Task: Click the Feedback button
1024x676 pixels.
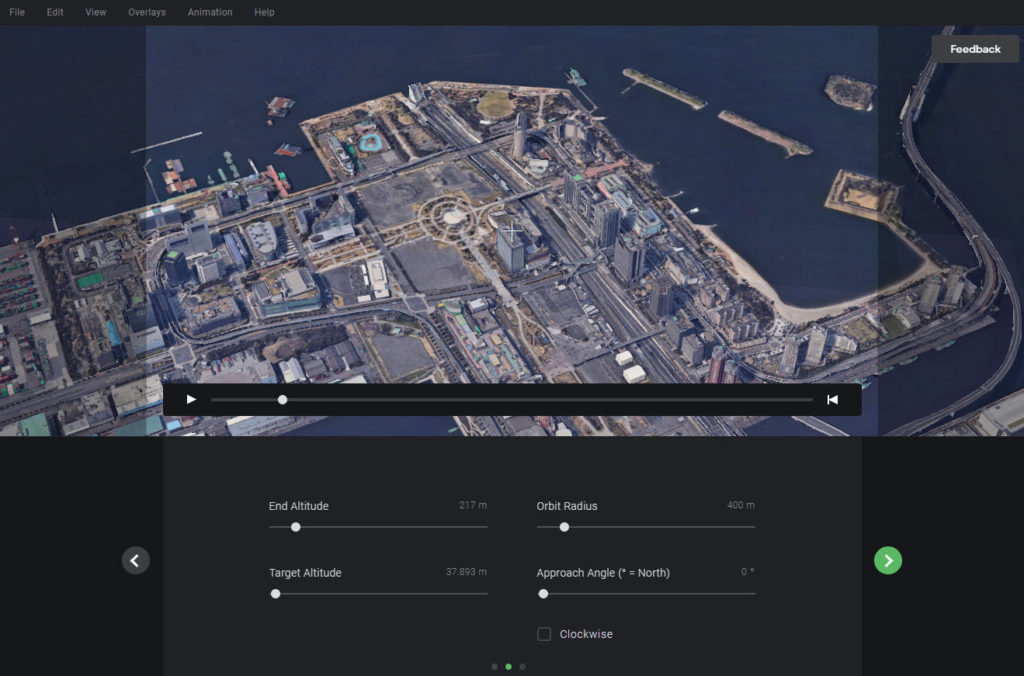Action: (974, 48)
